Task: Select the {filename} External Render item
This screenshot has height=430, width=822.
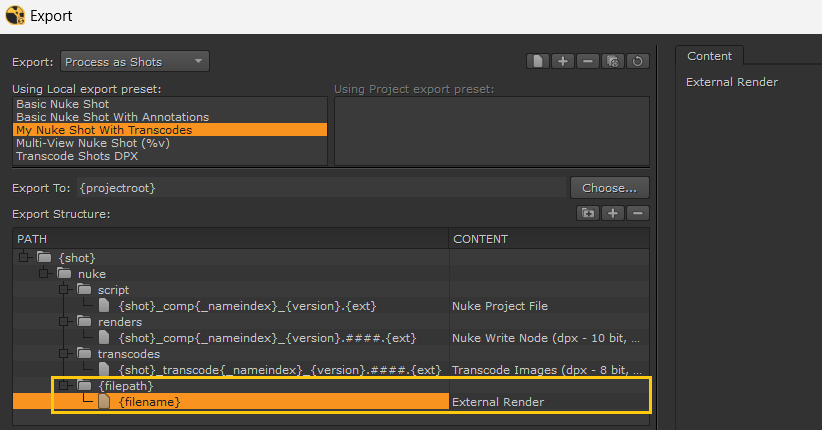Action: point(150,402)
